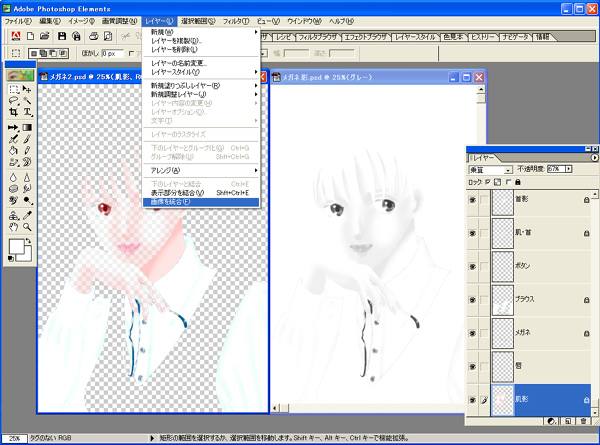This screenshot has height=445, width=600.
Task: Open the フィルタ menu in menu bar
Action: tap(236, 21)
